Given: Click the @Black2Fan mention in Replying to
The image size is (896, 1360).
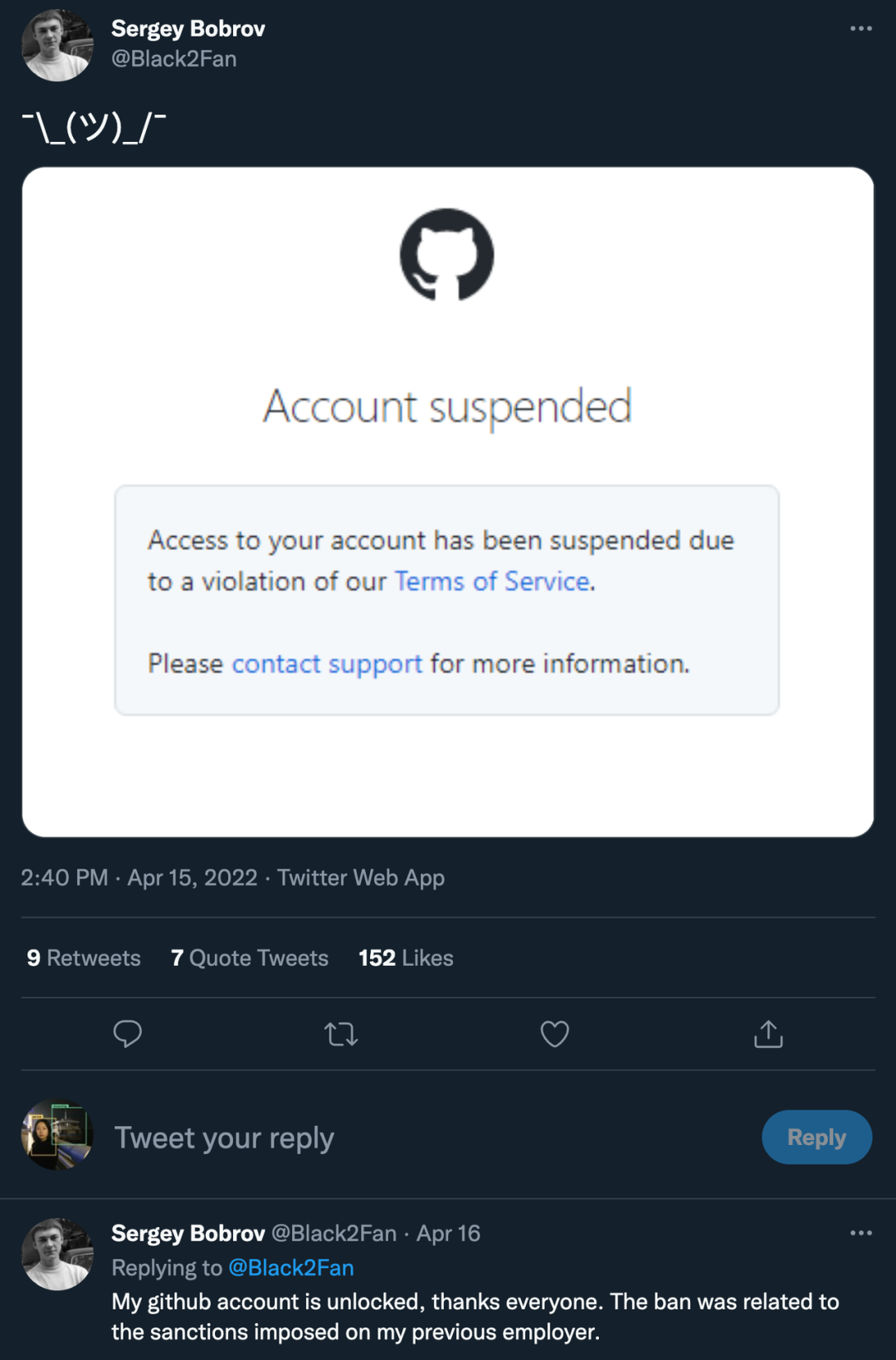Looking at the screenshot, I should (x=291, y=1268).
